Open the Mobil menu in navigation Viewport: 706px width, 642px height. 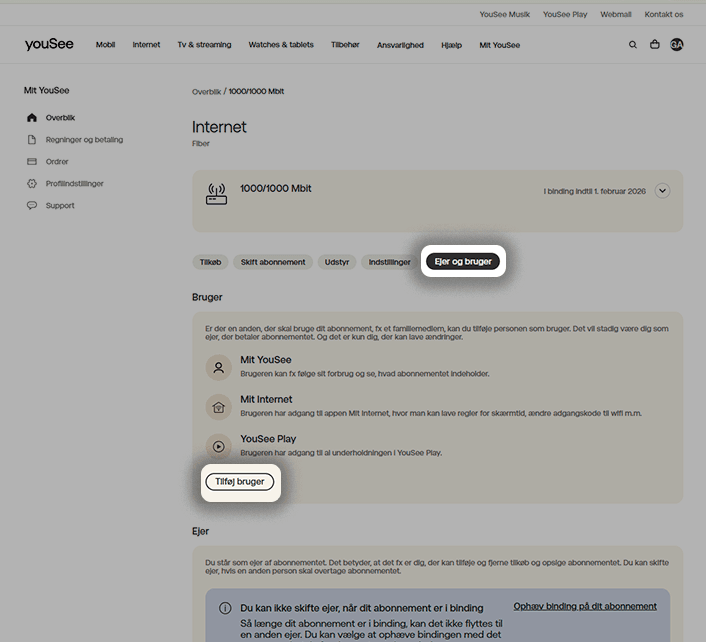105,45
